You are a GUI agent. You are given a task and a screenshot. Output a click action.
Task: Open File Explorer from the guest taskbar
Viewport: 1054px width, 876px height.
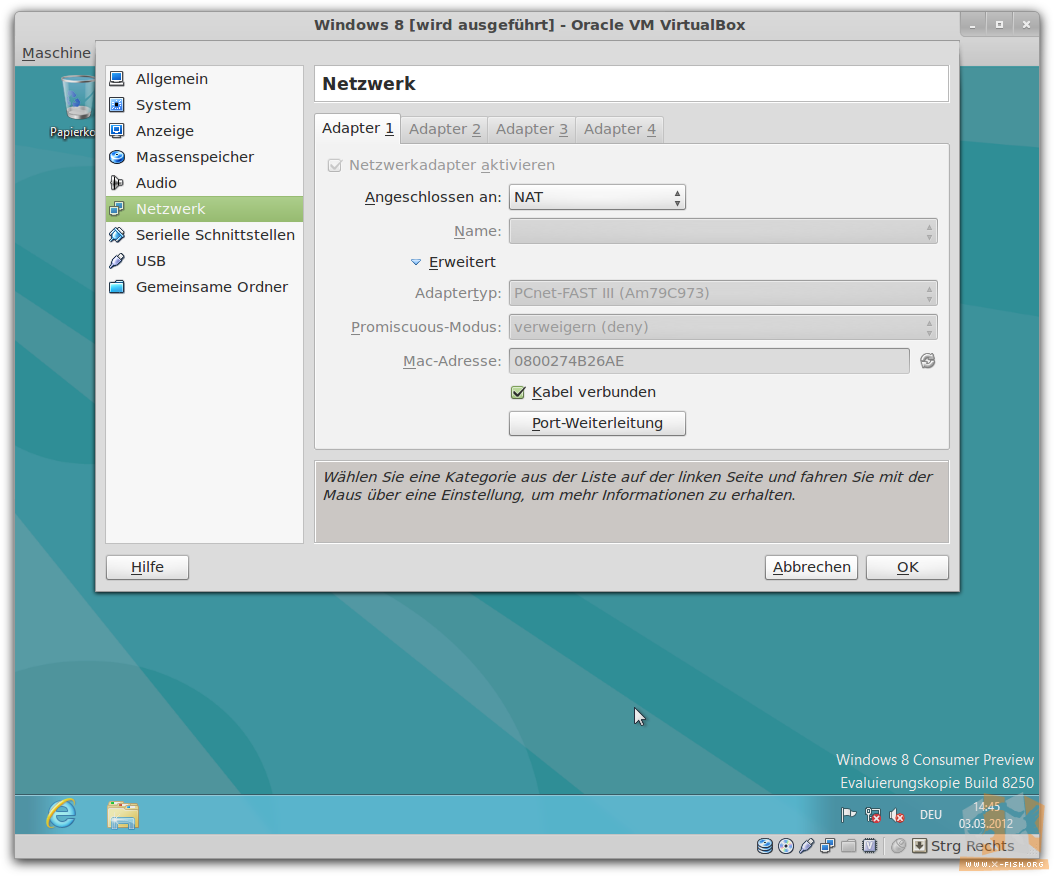pyautogui.click(x=123, y=815)
